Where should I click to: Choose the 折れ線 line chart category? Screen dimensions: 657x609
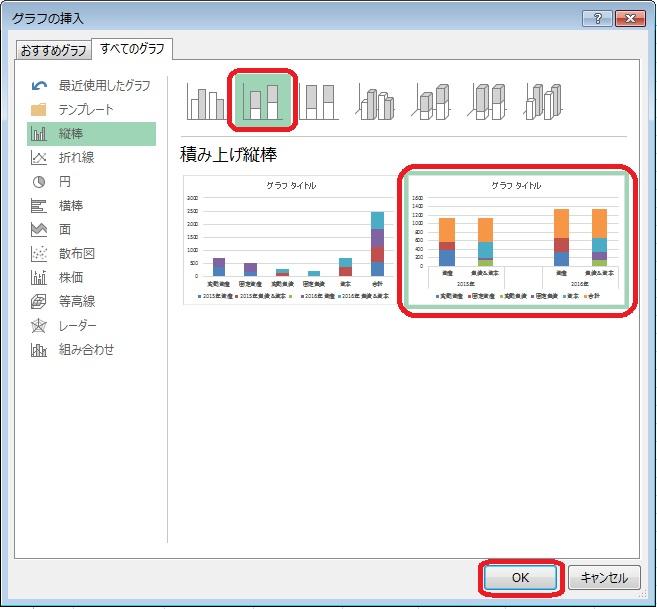coord(76,158)
